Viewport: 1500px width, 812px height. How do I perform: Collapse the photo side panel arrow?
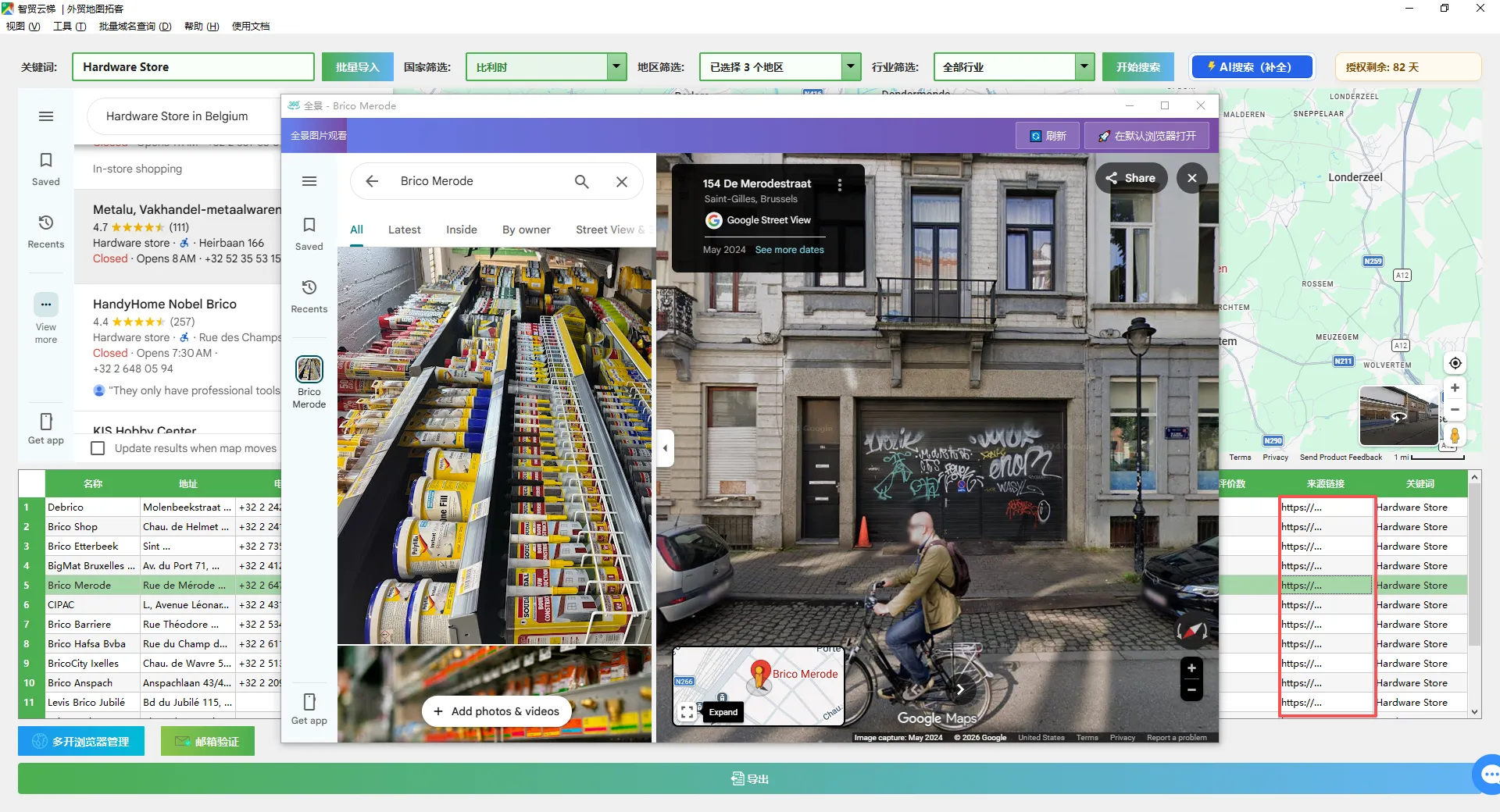(x=665, y=448)
